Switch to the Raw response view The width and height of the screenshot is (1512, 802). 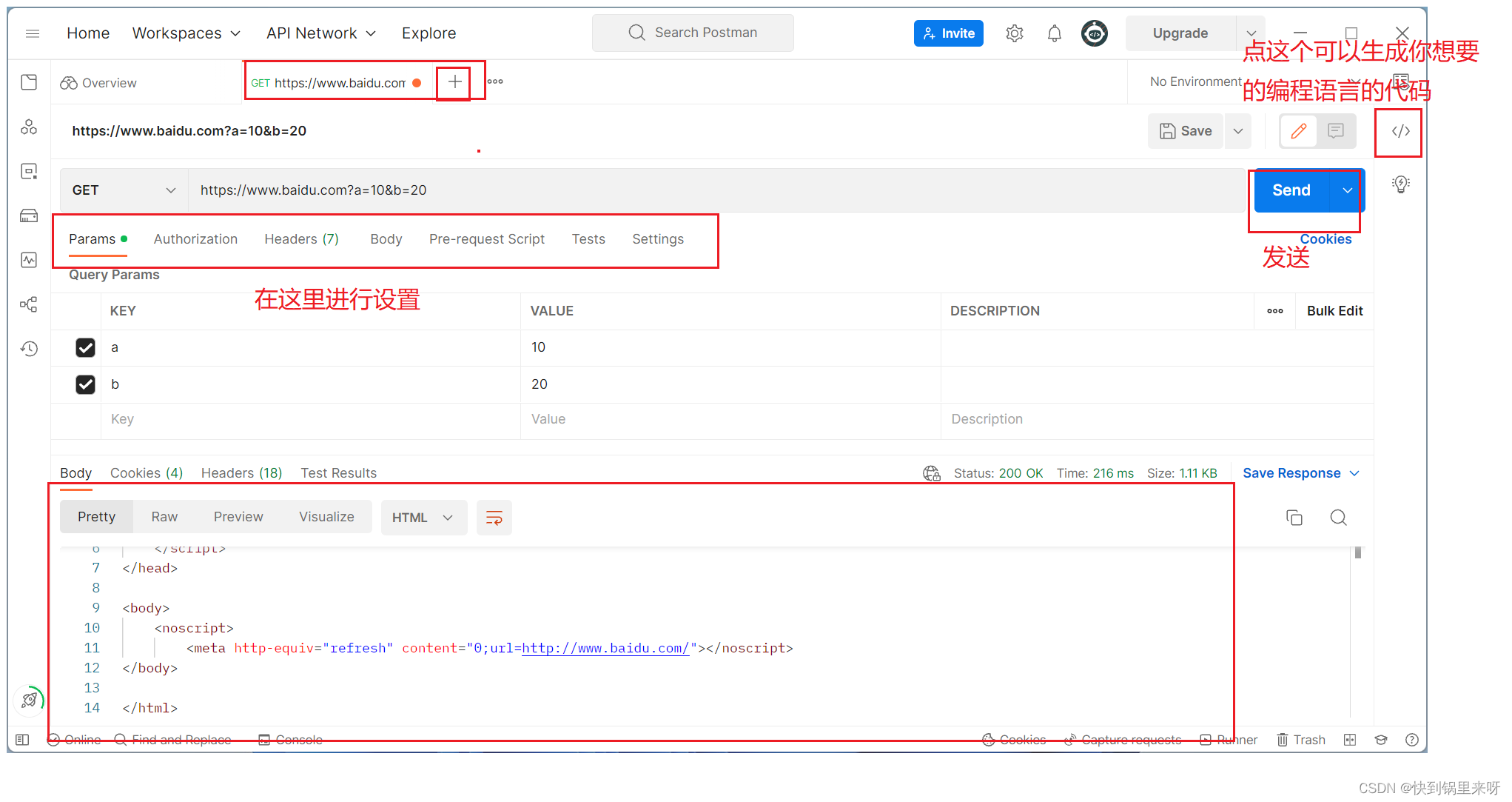pos(164,517)
